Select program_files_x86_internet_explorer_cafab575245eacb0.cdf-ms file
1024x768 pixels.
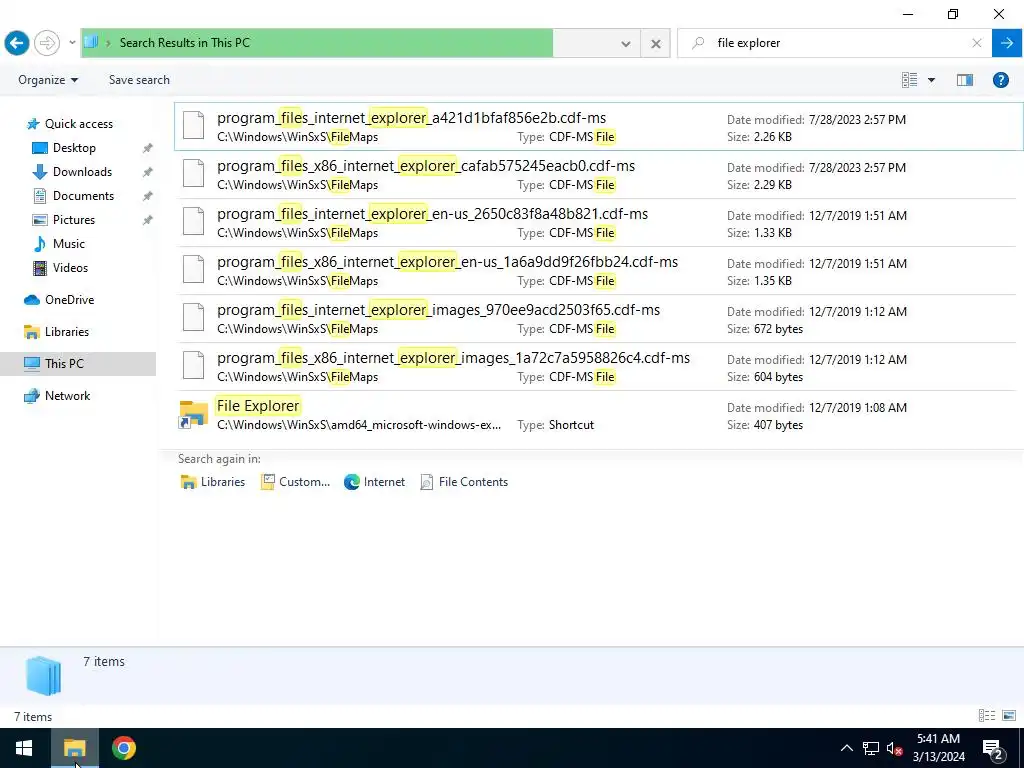coord(599,174)
